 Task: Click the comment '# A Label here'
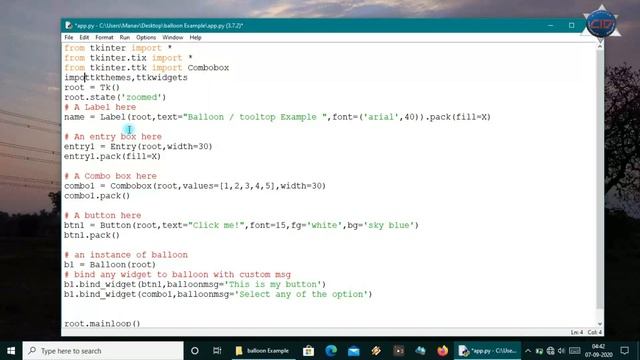100,107
